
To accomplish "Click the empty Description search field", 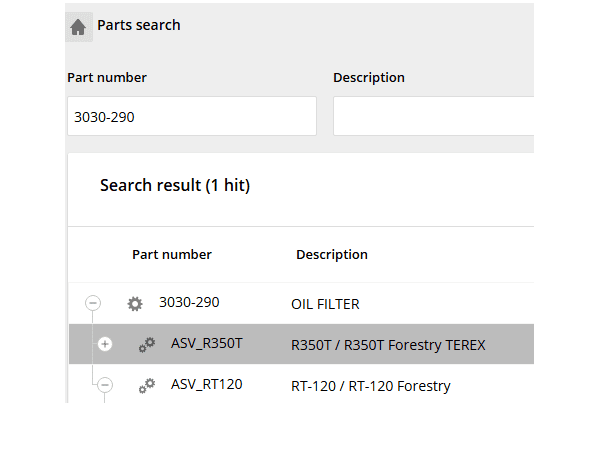I will tap(433, 116).
